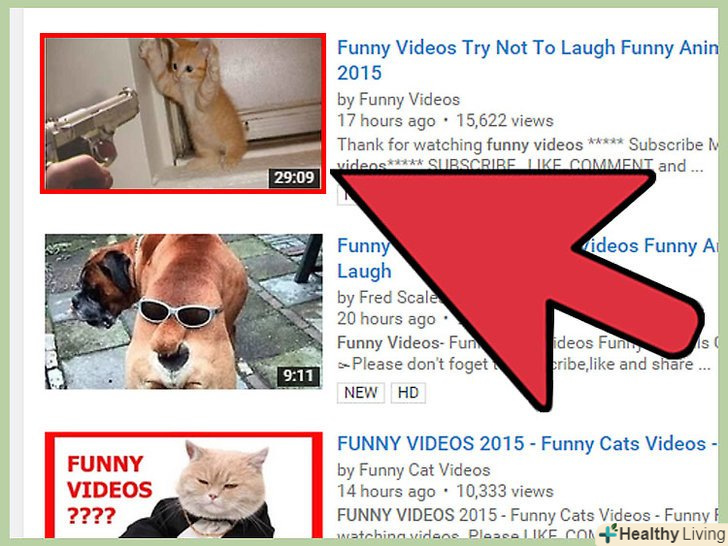Open the 'FUNNY VIDEOS 2015 - Funny Cats' title
Screen dimensions: 728x546
tap(527, 443)
